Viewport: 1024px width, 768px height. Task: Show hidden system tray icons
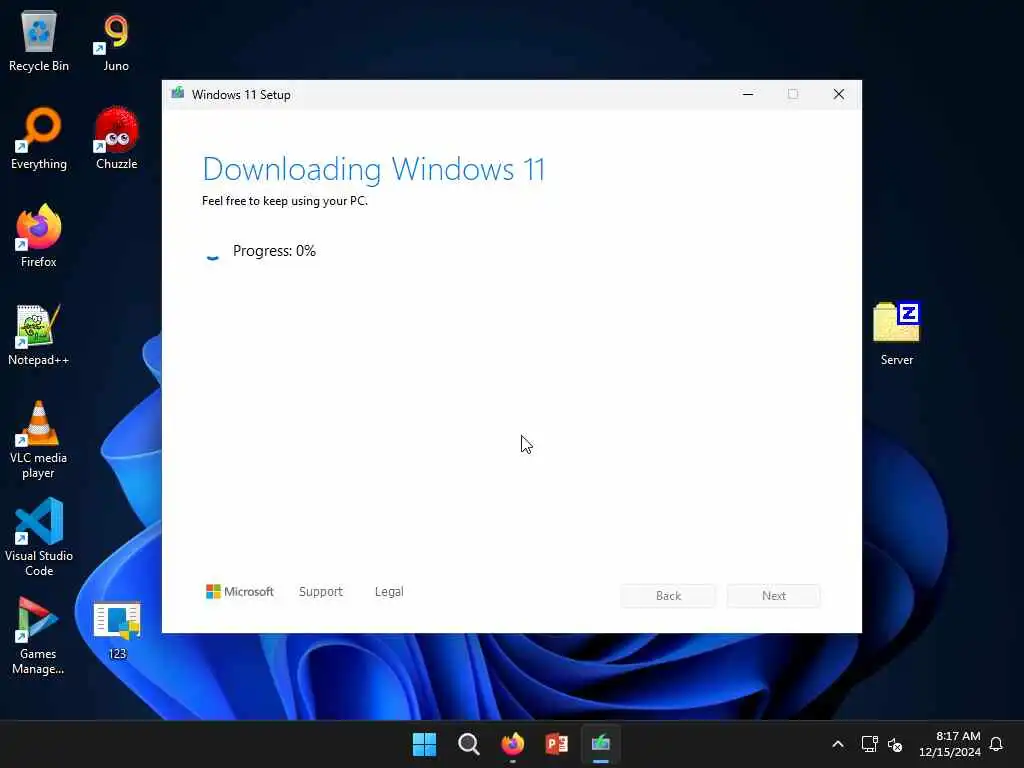point(838,744)
